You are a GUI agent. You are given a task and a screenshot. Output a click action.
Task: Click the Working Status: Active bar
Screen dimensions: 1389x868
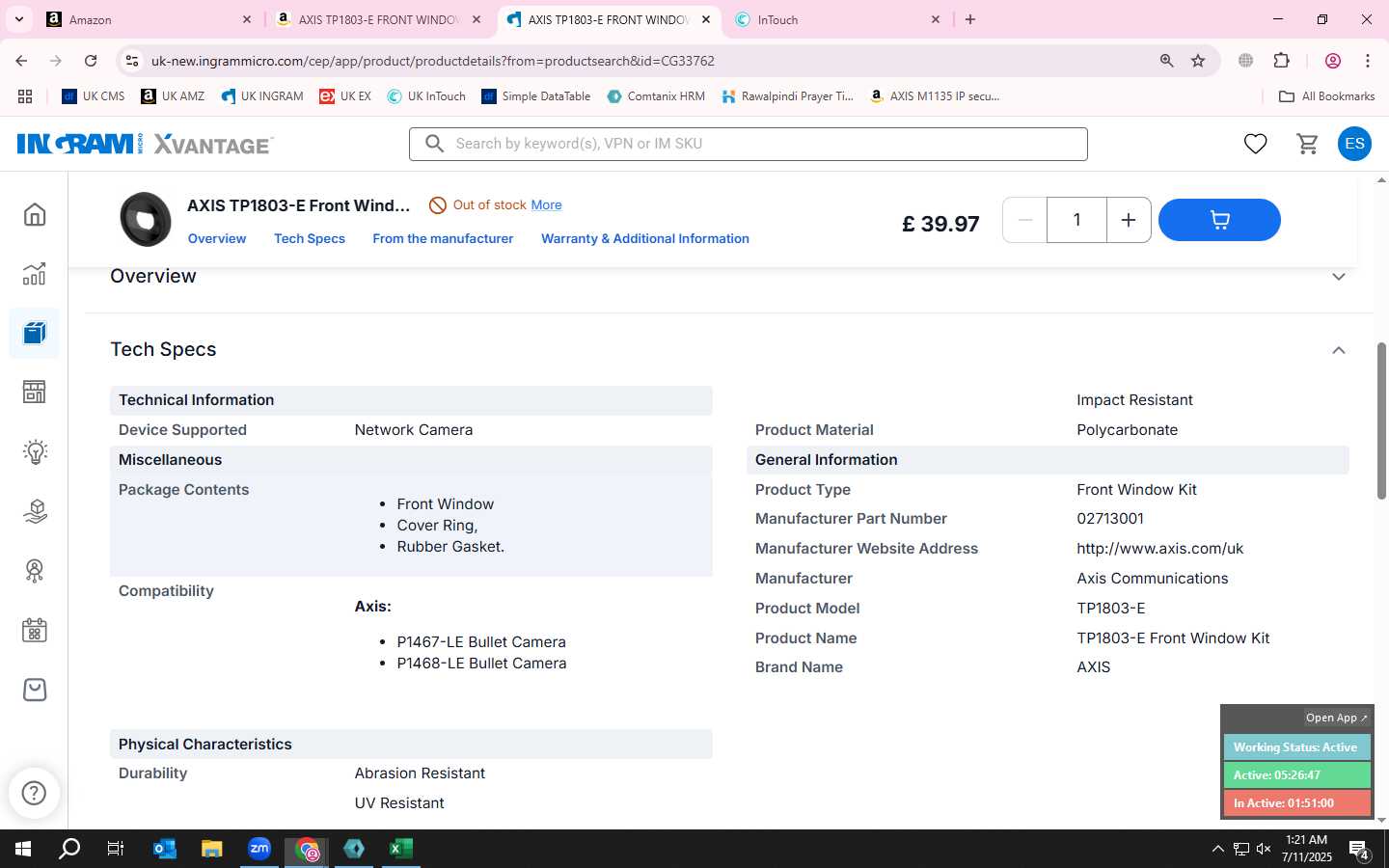pos(1296,747)
